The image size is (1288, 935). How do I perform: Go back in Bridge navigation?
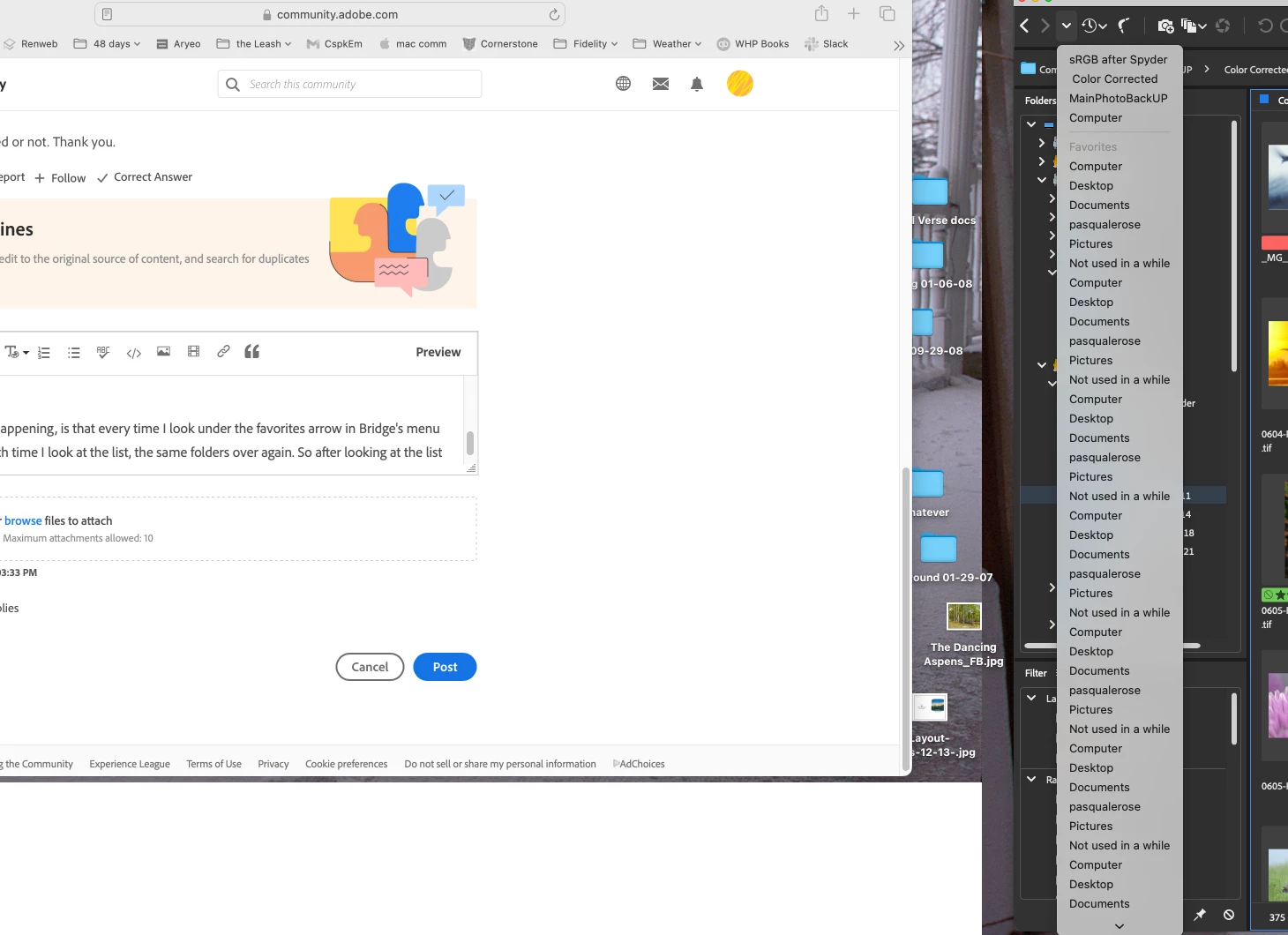pos(1024,26)
